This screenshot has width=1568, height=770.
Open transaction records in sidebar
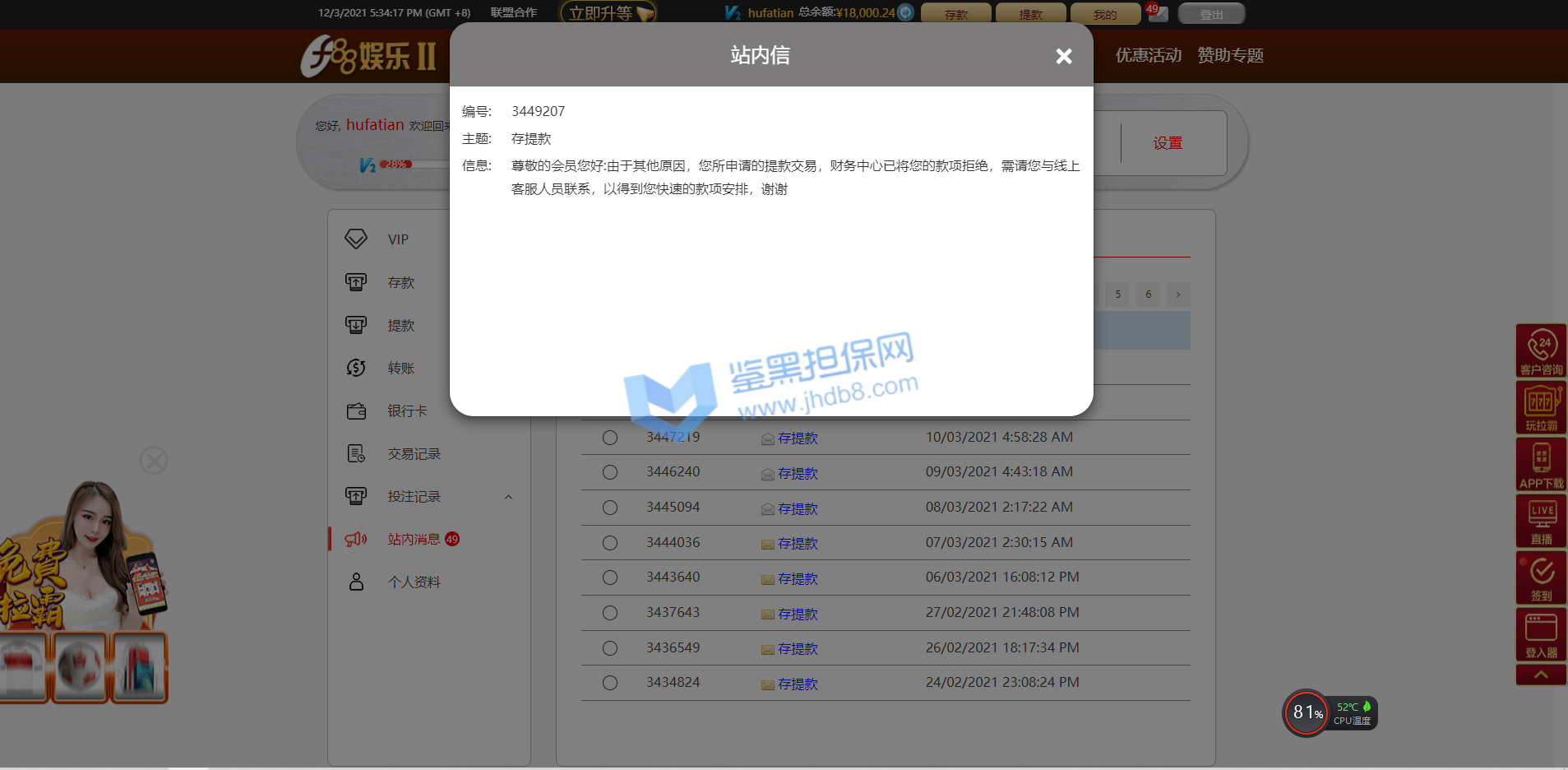click(x=414, y=454)
